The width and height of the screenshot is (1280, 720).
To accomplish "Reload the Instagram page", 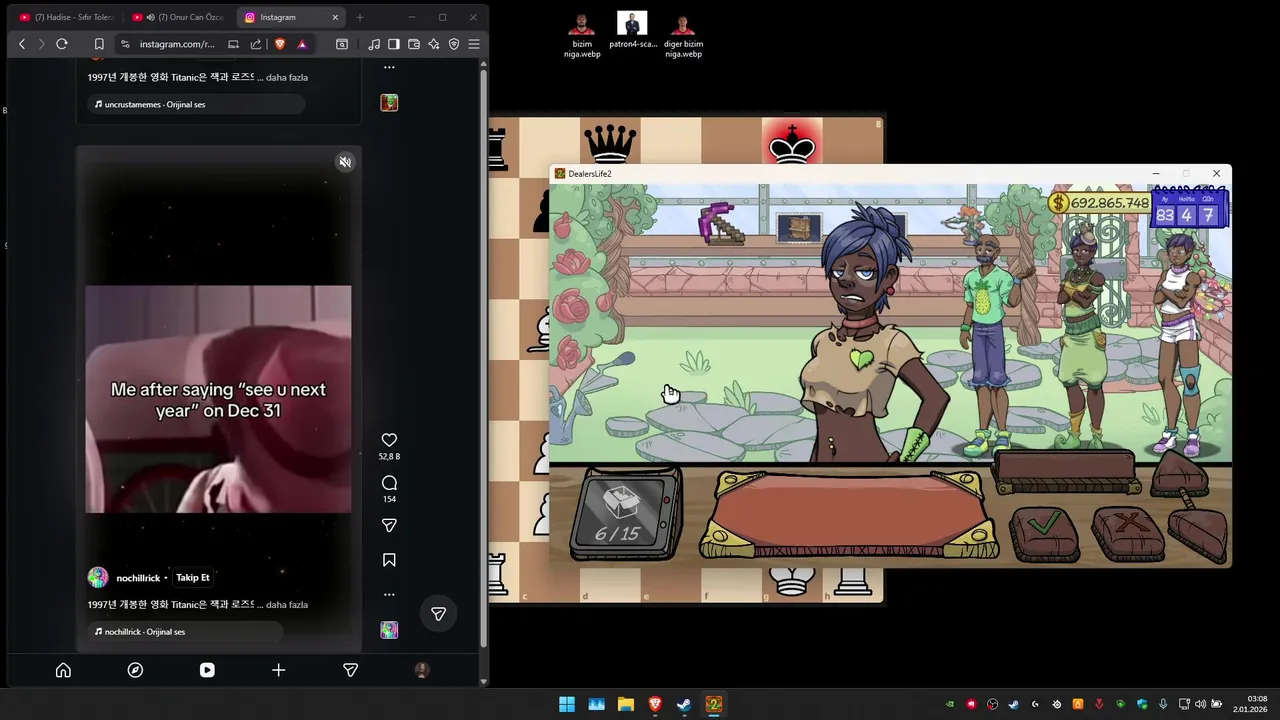I will click(62, 44).
